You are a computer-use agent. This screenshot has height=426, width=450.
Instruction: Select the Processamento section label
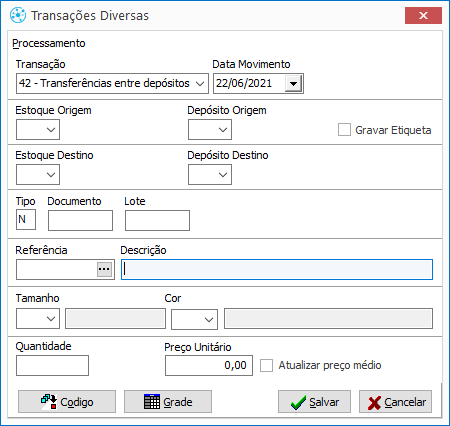pos(49,43)
